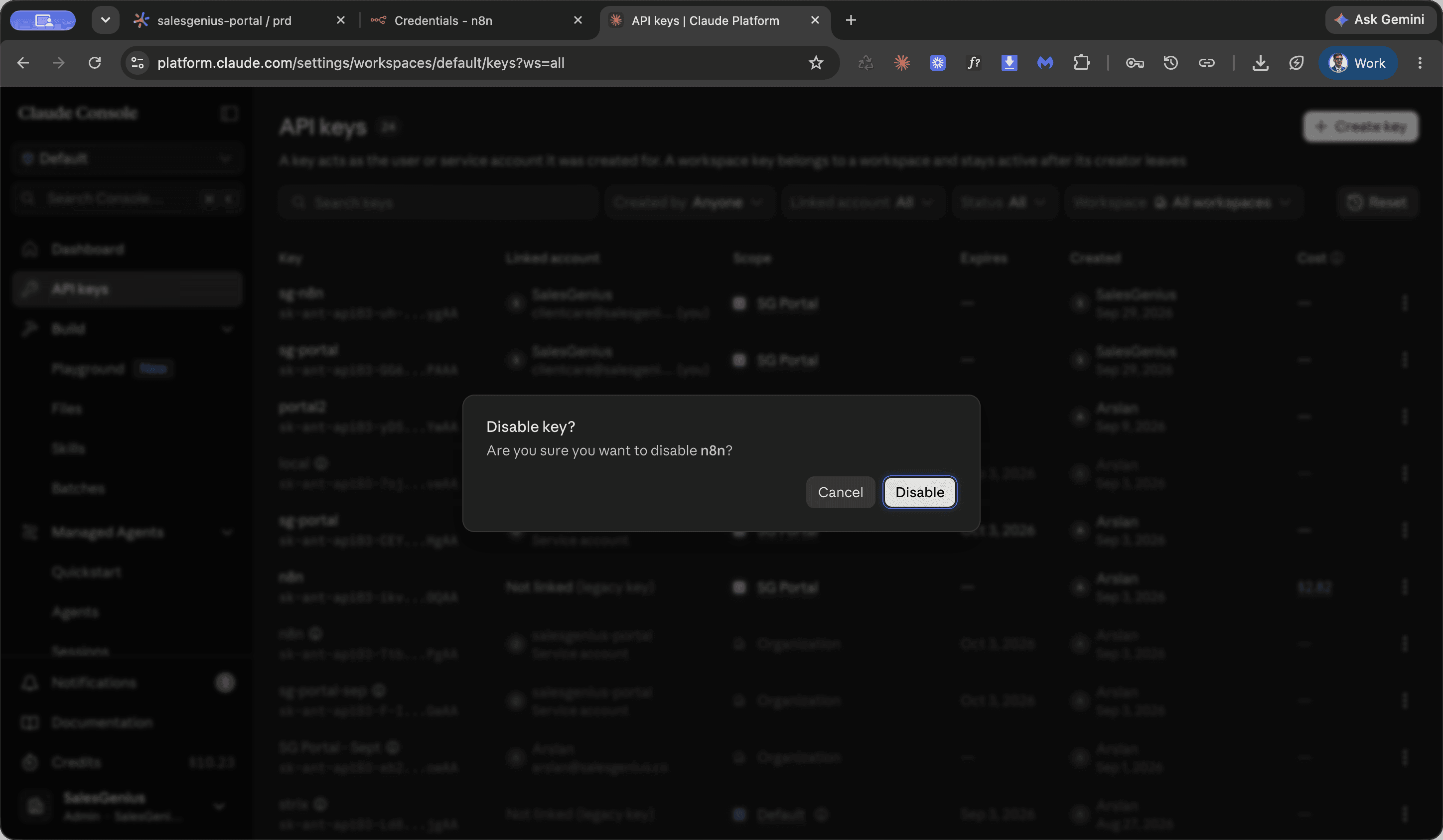Open the tab search dropdown chevron
The height and width of the screenshot is (840, 1443).
click(105, 20)
